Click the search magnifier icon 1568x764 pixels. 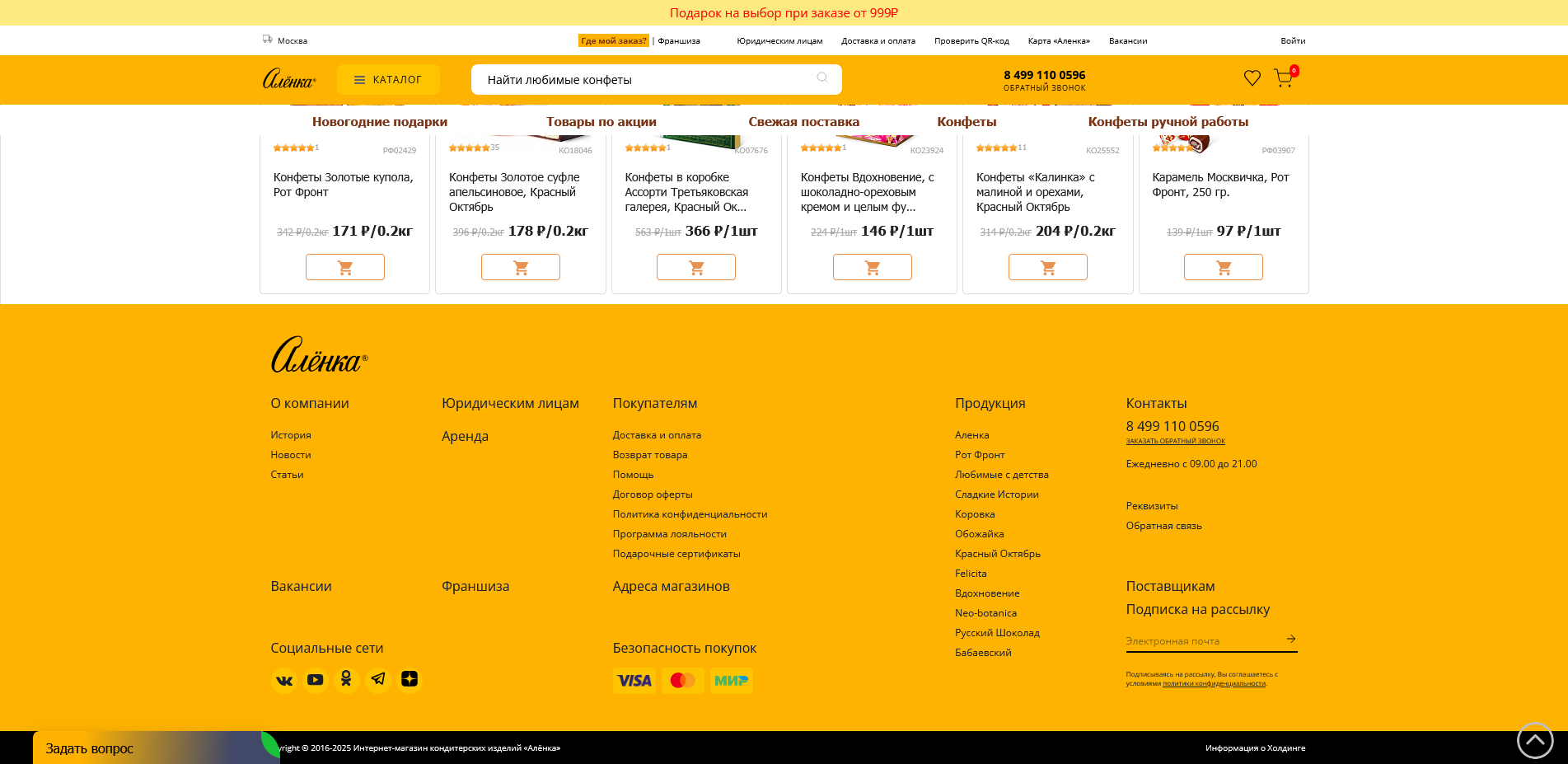click(x=821, y=77)
